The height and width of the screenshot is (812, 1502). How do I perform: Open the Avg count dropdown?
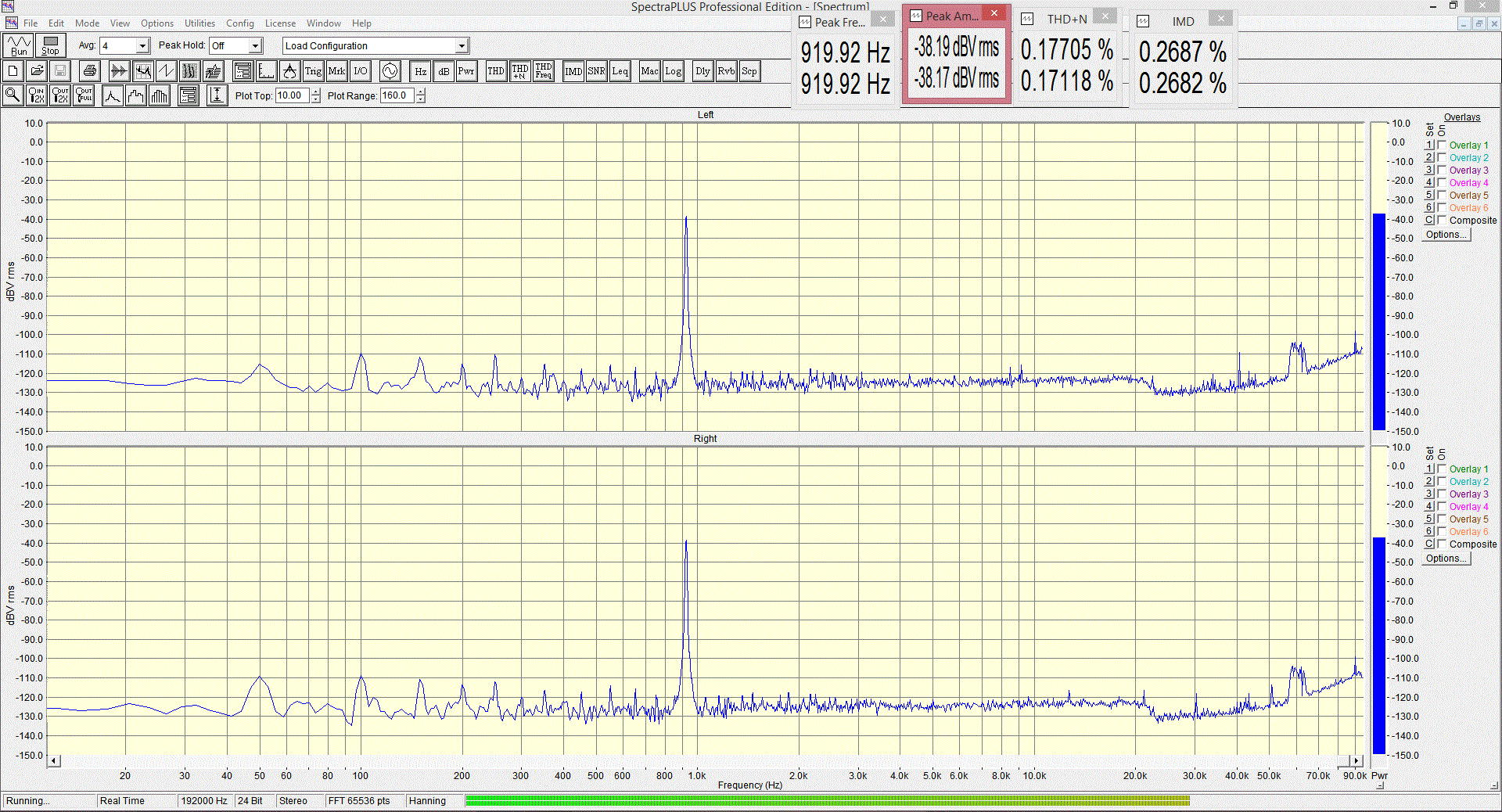click(x=142, y=46)
